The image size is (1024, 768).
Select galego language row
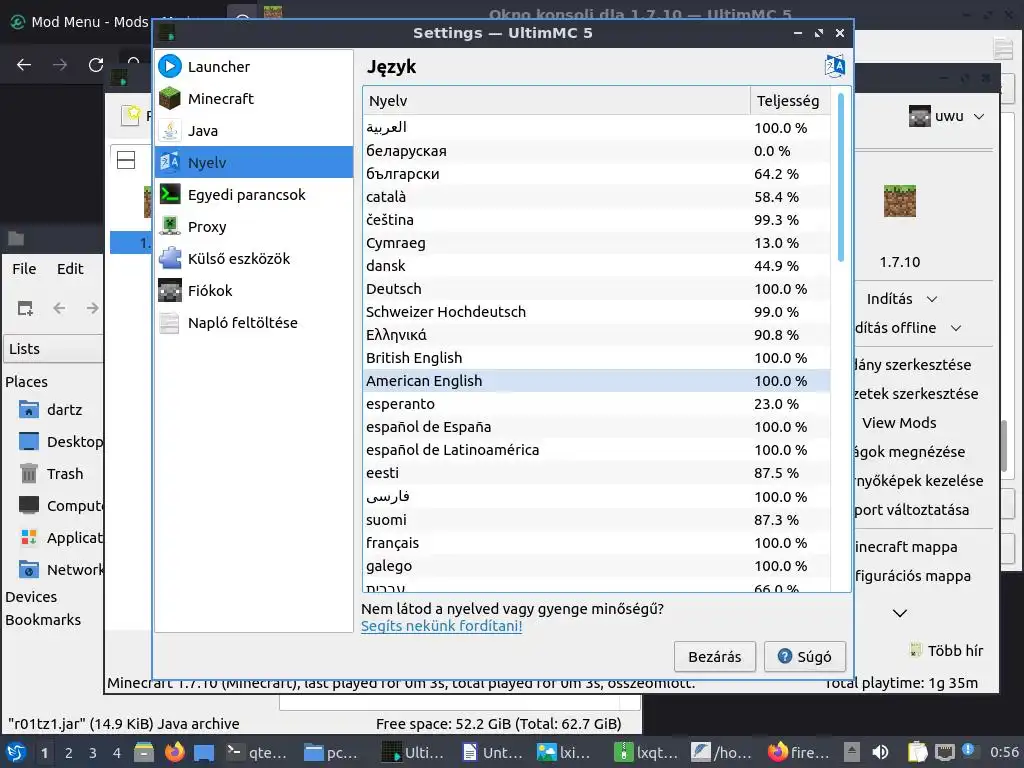coord(596,566)
